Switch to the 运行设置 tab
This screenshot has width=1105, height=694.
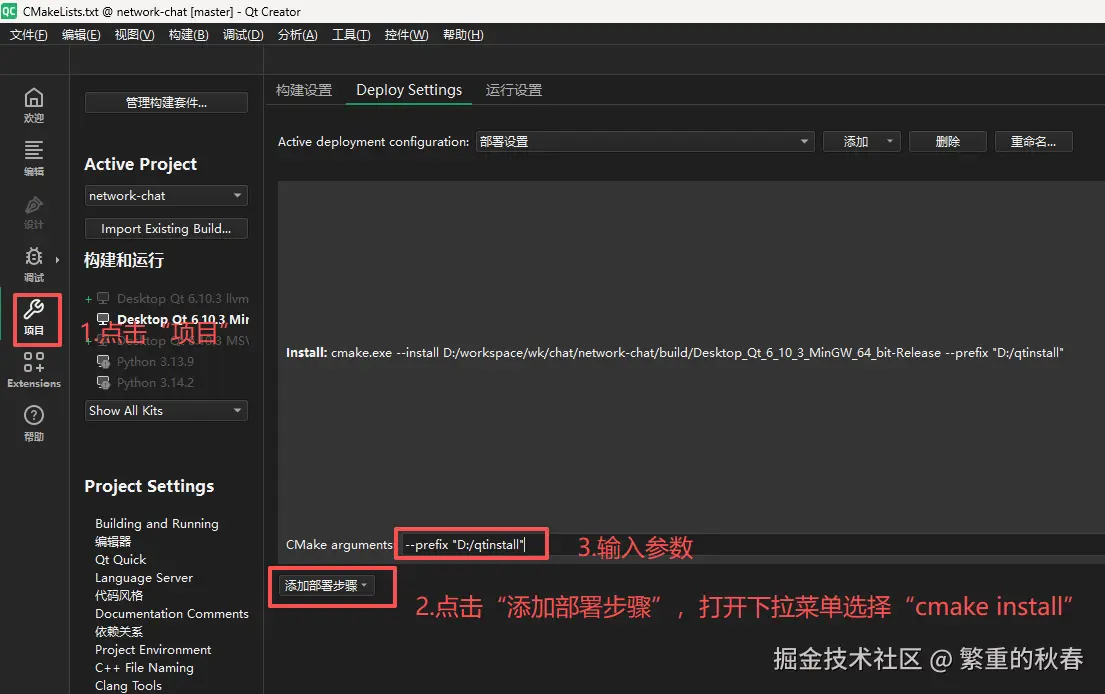pos(514,90)
